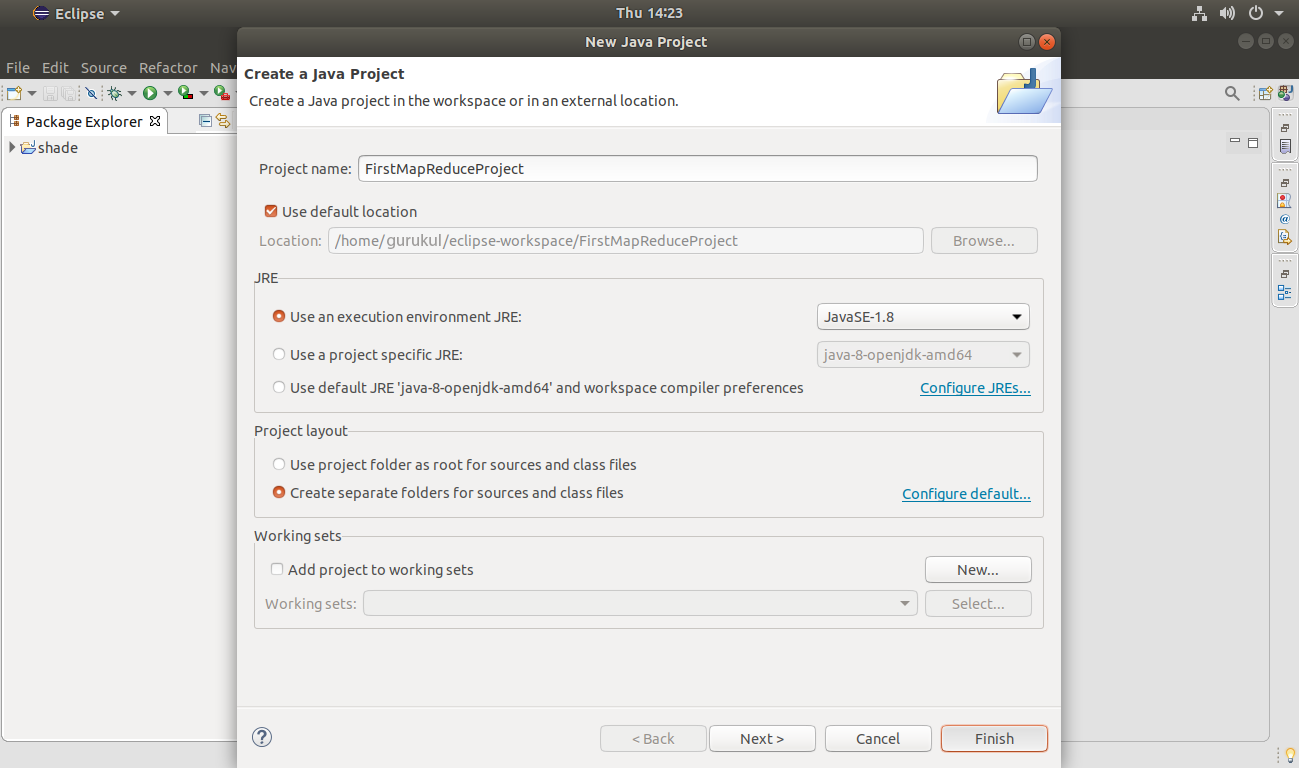Screen dimensions: 1299x768
Task: Open the clock Thu 14:23 menu
Action: (x=649, y=13)
